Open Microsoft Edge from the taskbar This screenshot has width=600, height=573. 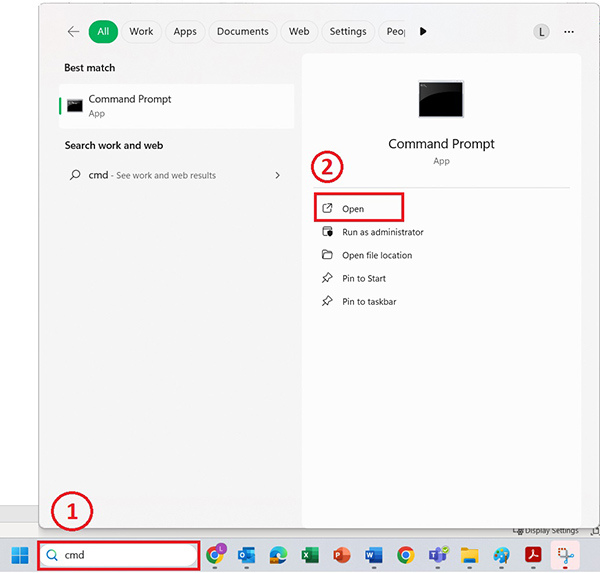point(278,555)
